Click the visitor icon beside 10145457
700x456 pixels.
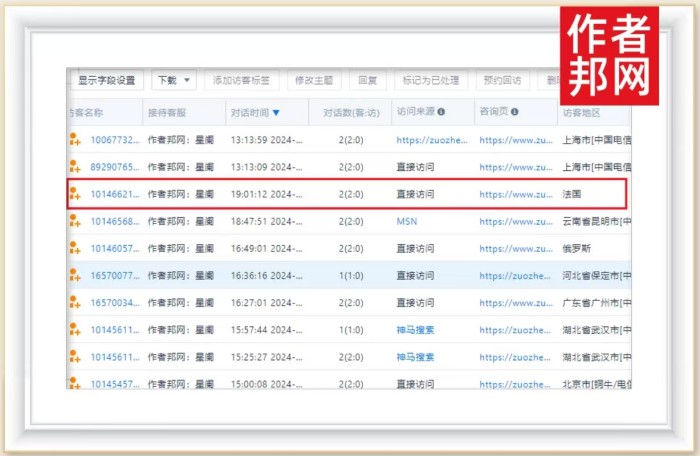pyautogui.click(x=74, y=383)
